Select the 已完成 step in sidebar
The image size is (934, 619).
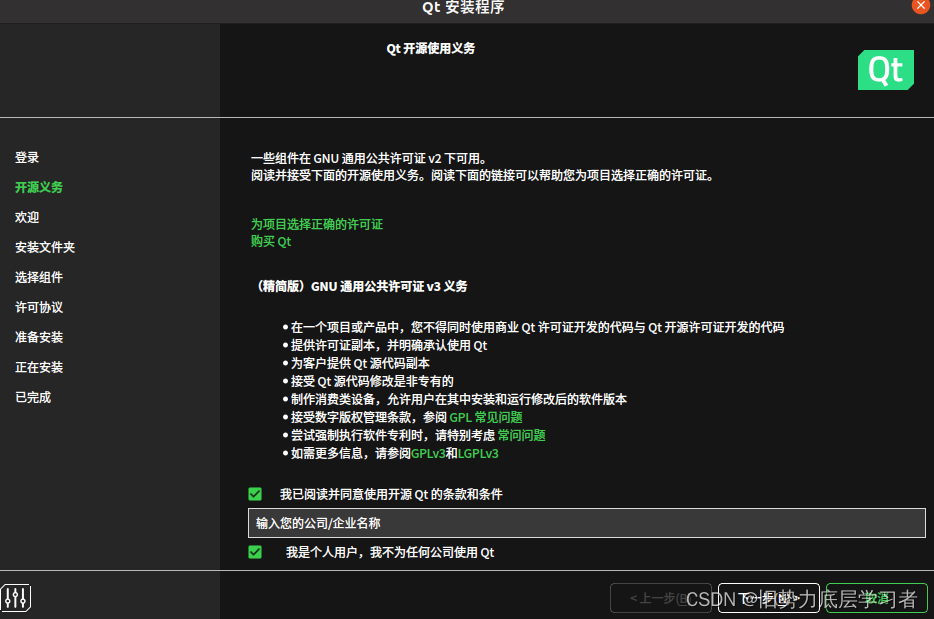click(33, 397)
